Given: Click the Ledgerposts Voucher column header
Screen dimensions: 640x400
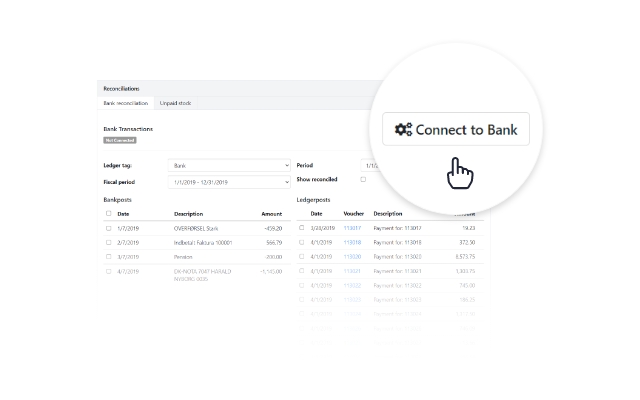Looking at the screenshot, I should click(x=353, y=213).
